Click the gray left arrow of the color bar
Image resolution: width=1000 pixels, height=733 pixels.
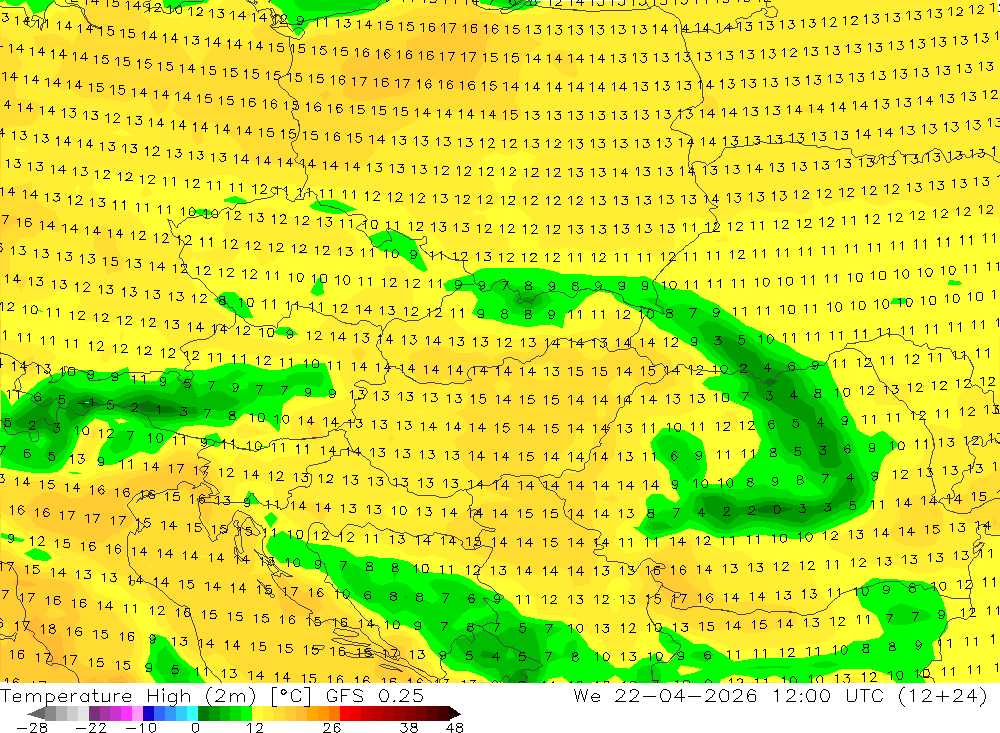(36, 714)
